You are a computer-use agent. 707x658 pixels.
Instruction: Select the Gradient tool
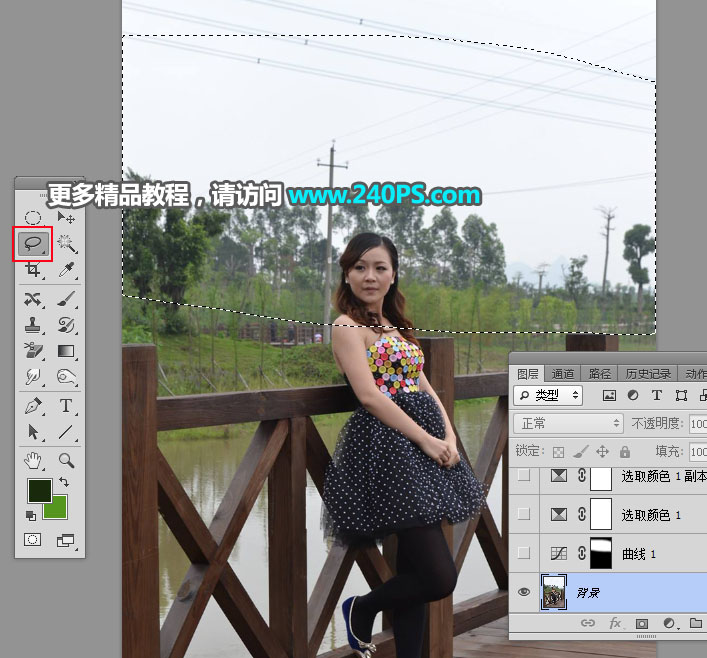[66, 351]
